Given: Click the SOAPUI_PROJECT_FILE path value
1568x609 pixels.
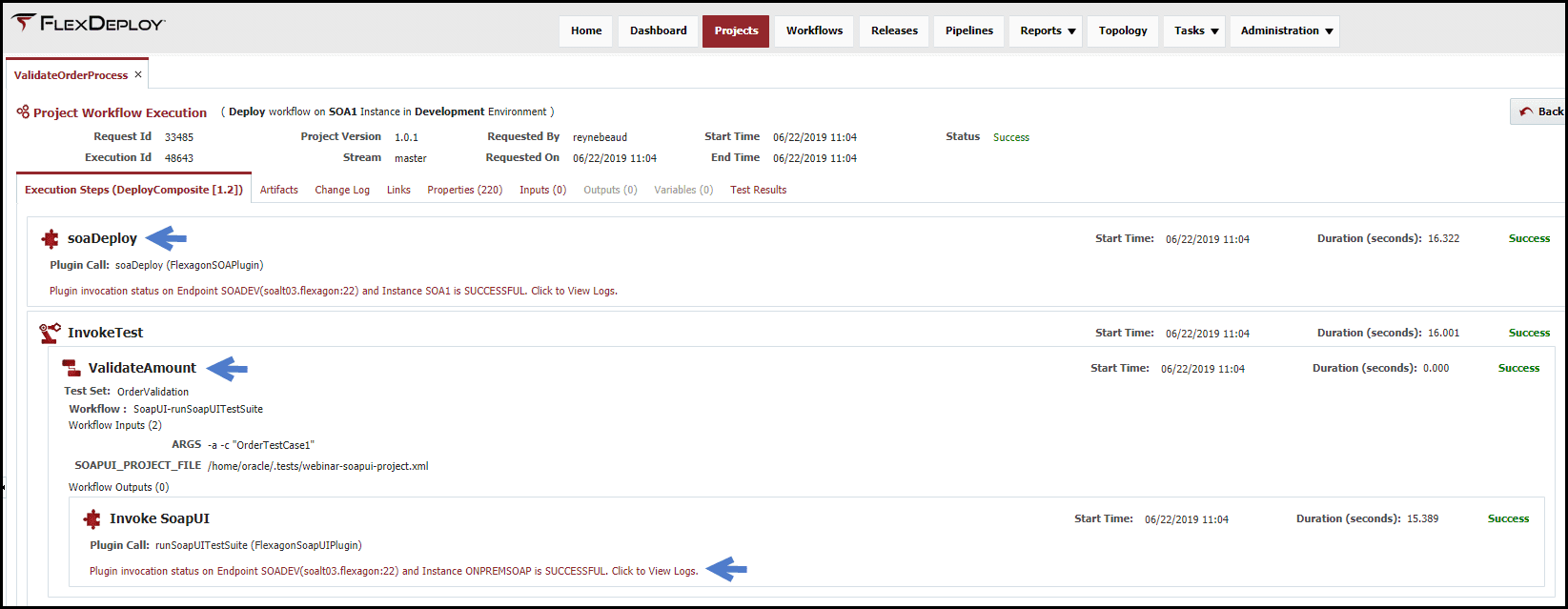Looking at the screenshot, I should 317,466.
